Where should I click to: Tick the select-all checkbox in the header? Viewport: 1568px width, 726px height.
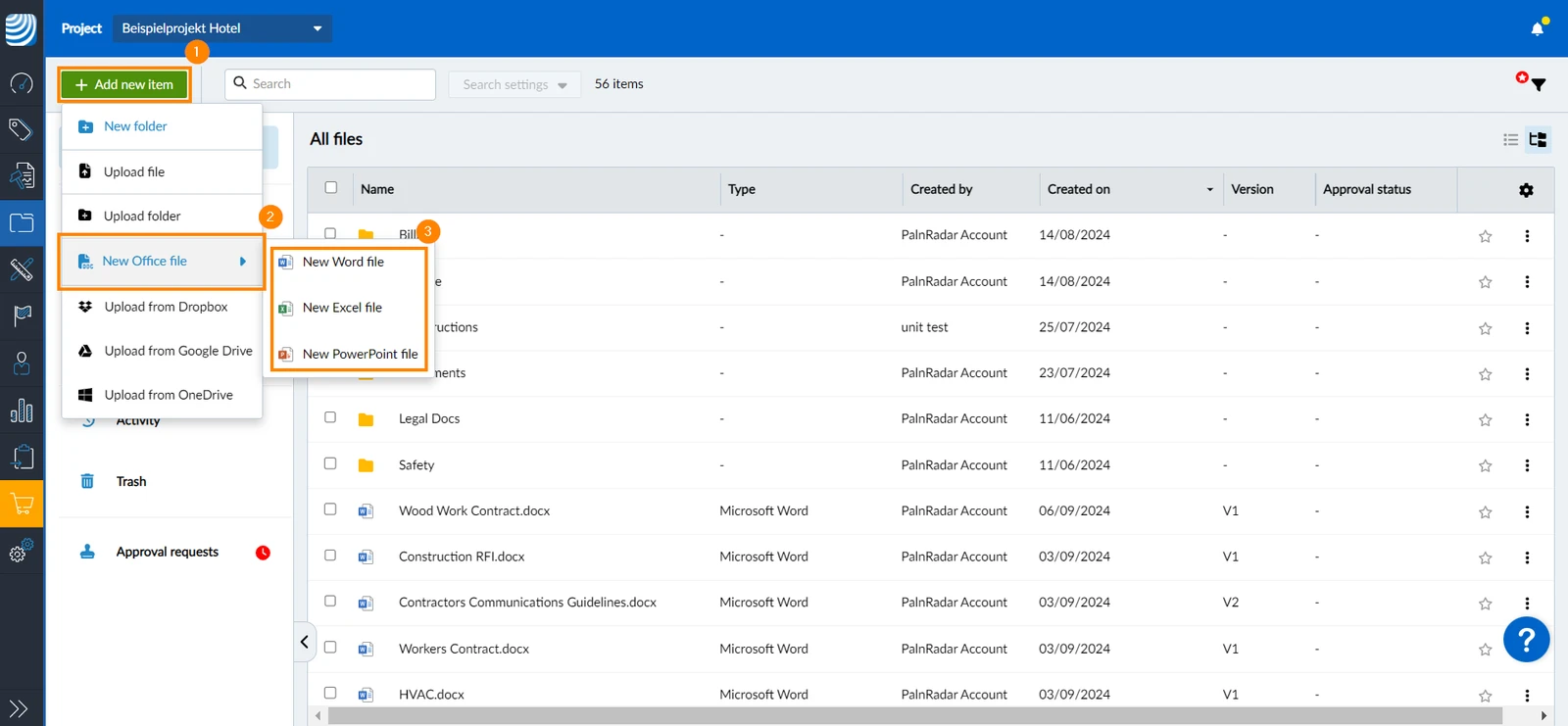point(331,187)
